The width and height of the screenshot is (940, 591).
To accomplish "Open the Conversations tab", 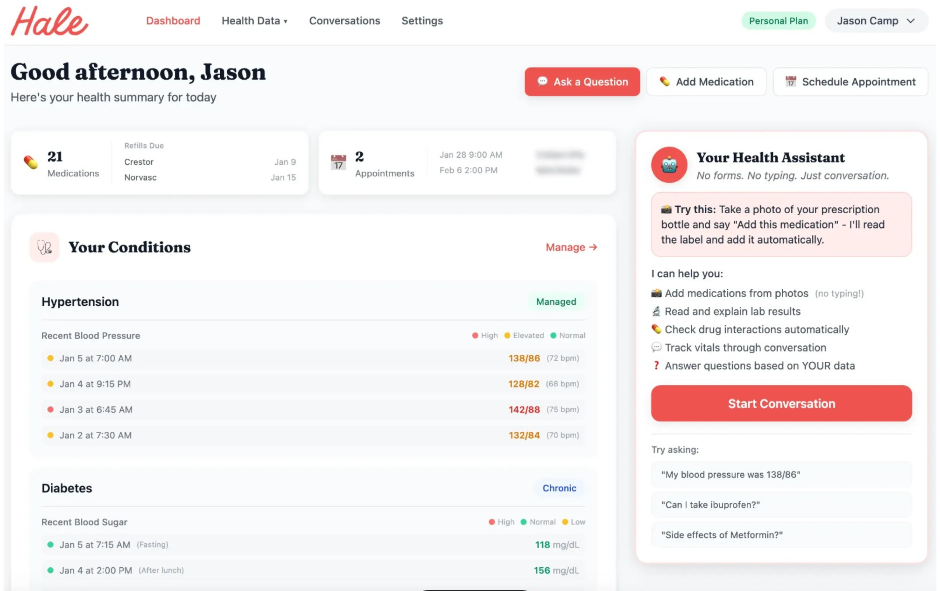I will click(344, 21).
